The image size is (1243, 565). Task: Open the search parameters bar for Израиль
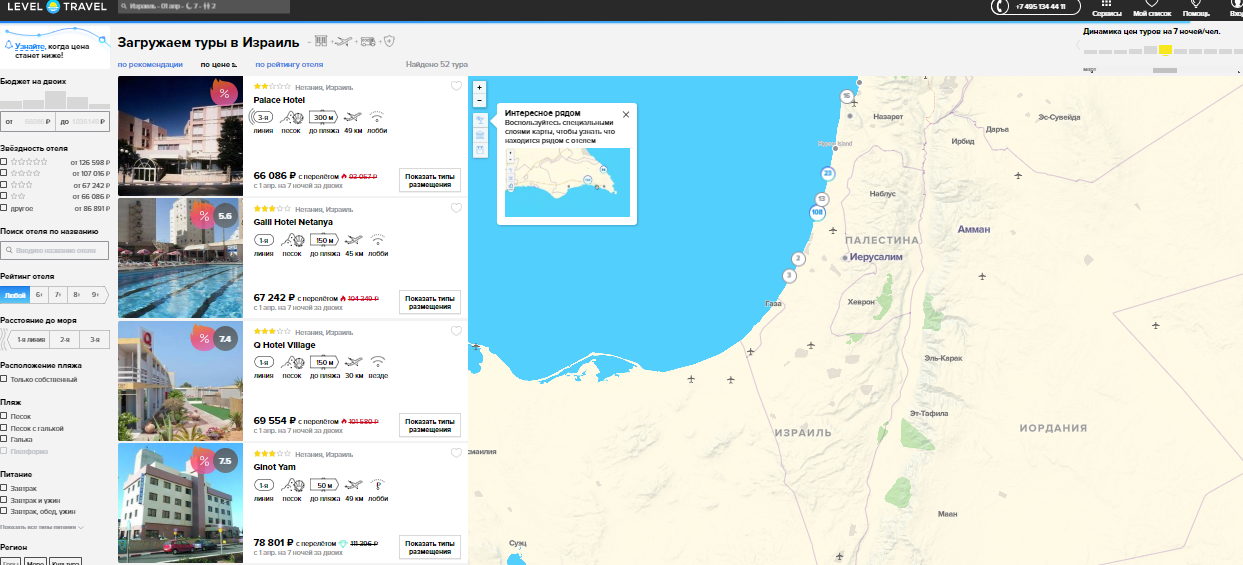pyautogui.click(x=204, y=7)
